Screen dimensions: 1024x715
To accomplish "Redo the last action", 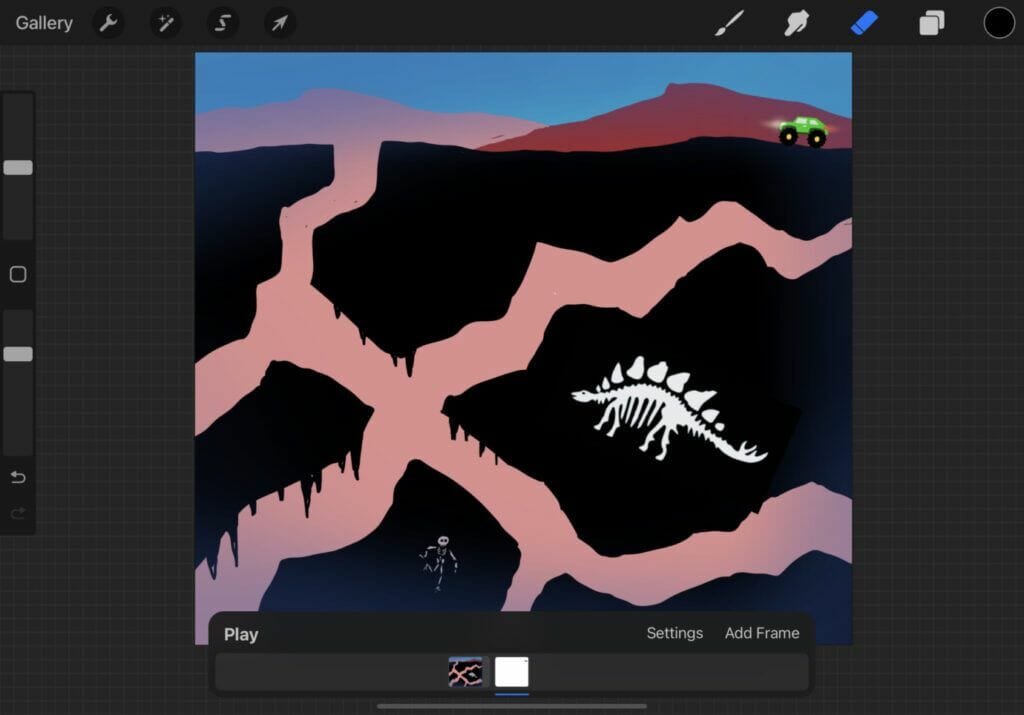I will tap(18, 513).
